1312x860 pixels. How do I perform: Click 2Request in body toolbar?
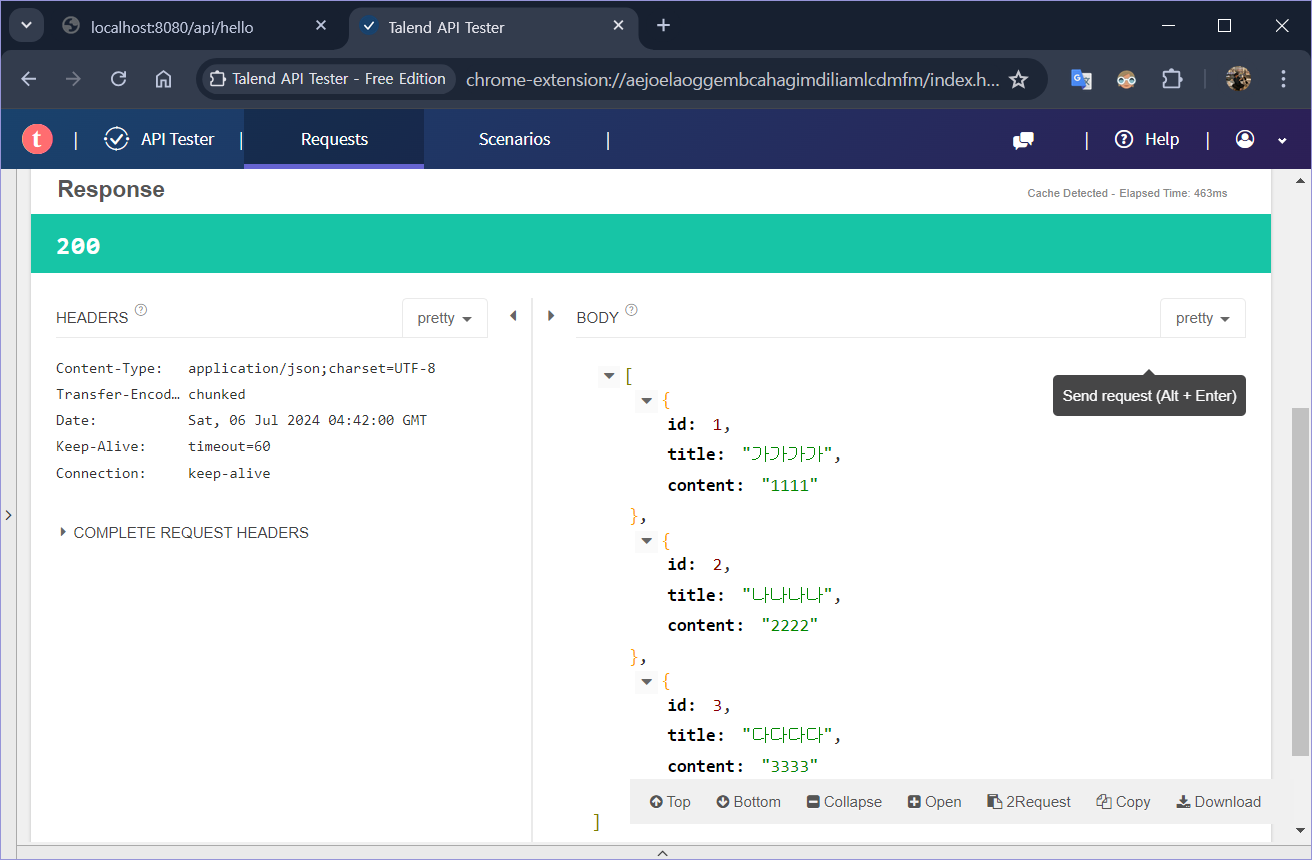tap(1029, 802)
